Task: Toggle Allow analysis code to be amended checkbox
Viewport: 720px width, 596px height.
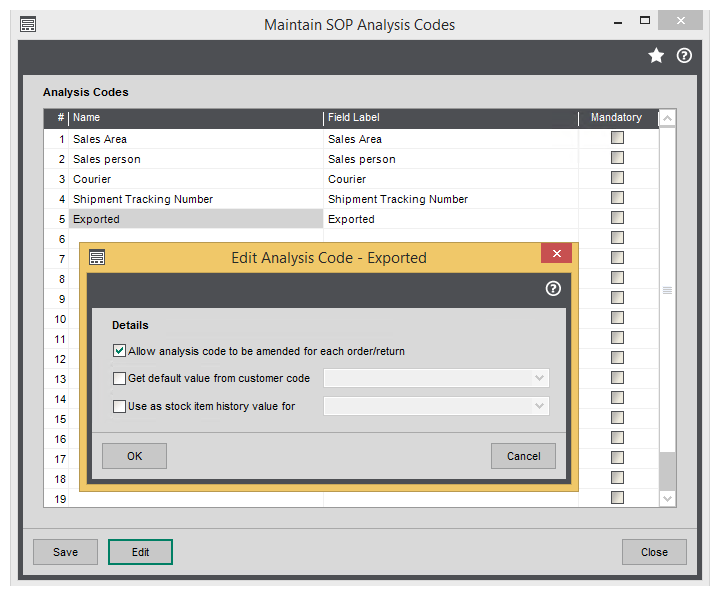Action: coord(120,351)
